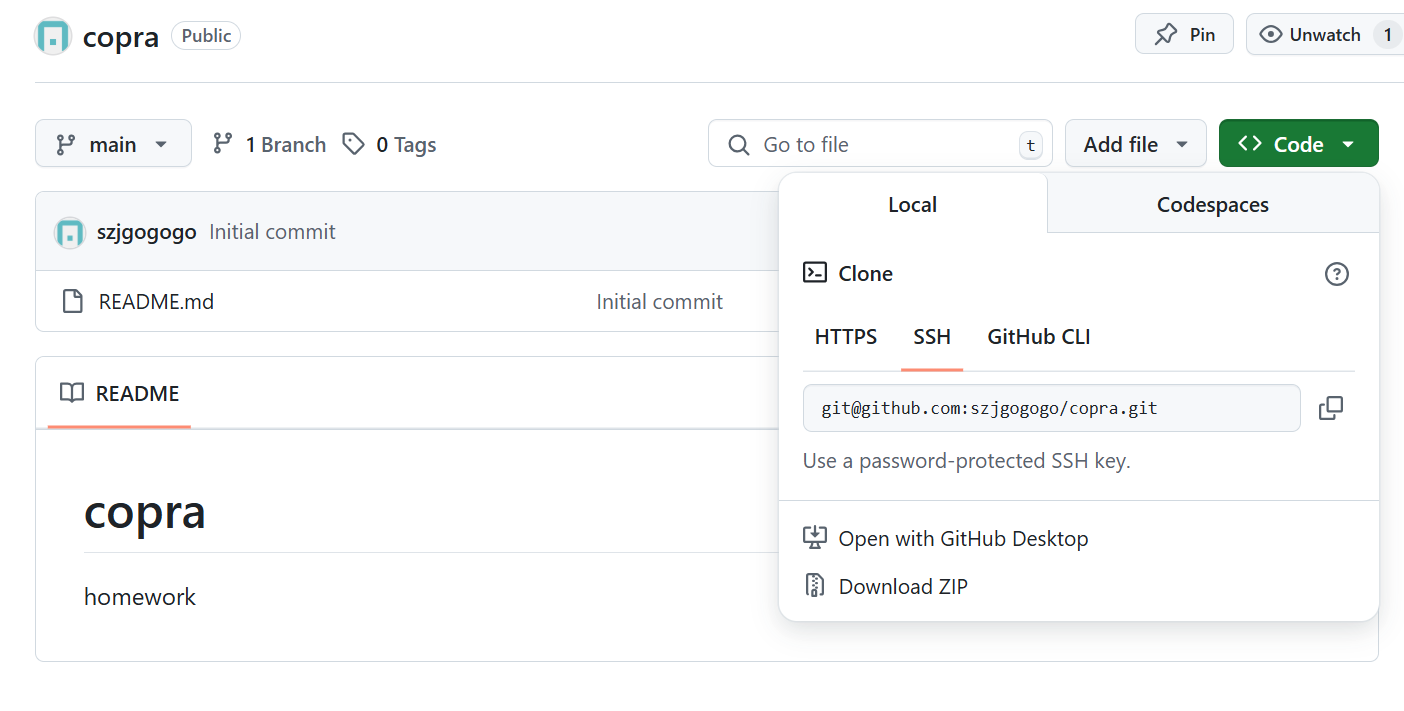
Task: Click the t keyboard shortcut hint
Action: (1030, 146)
